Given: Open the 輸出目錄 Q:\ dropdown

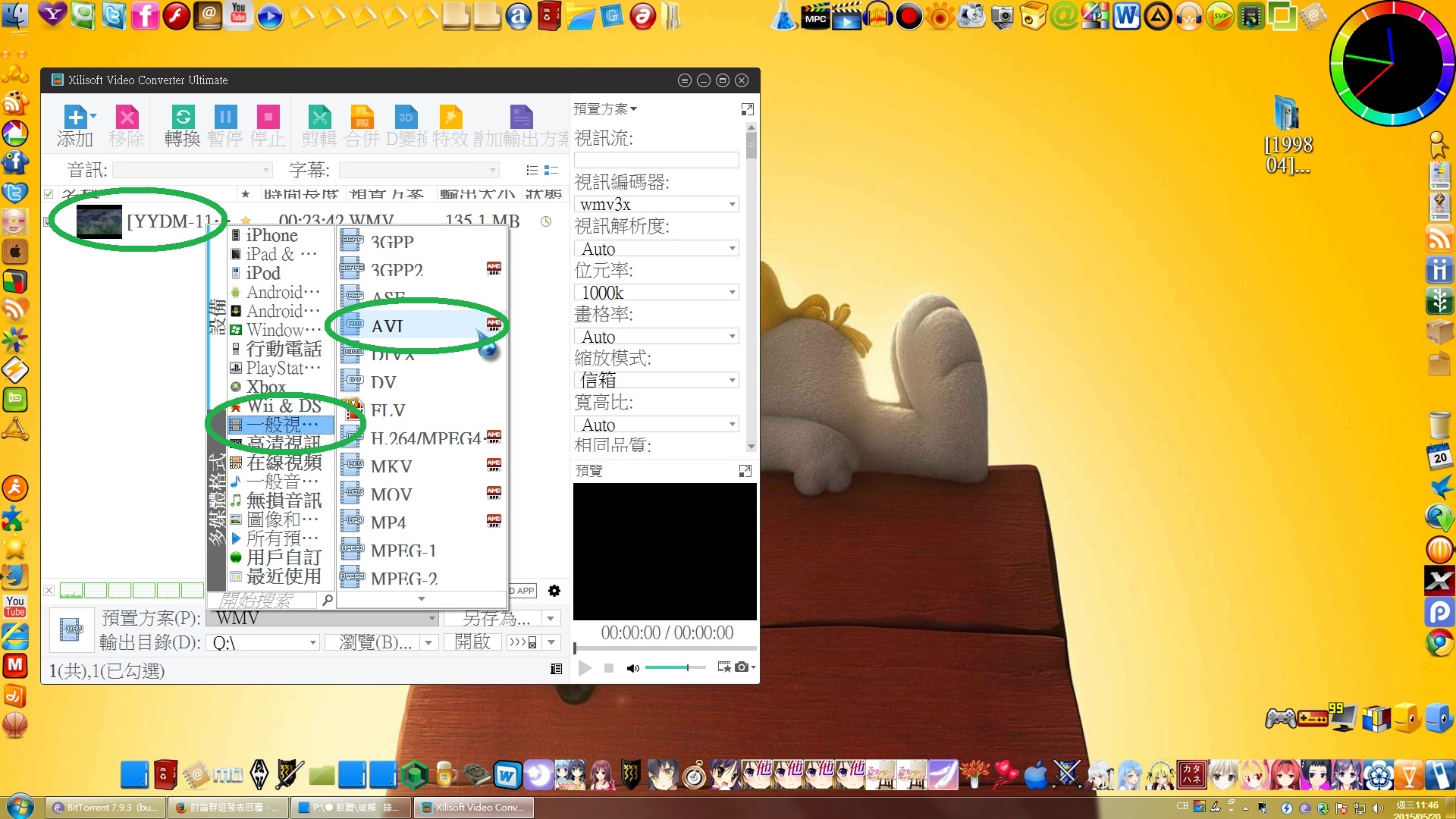Looking at the screenshot, I should [x=312, y=643].
